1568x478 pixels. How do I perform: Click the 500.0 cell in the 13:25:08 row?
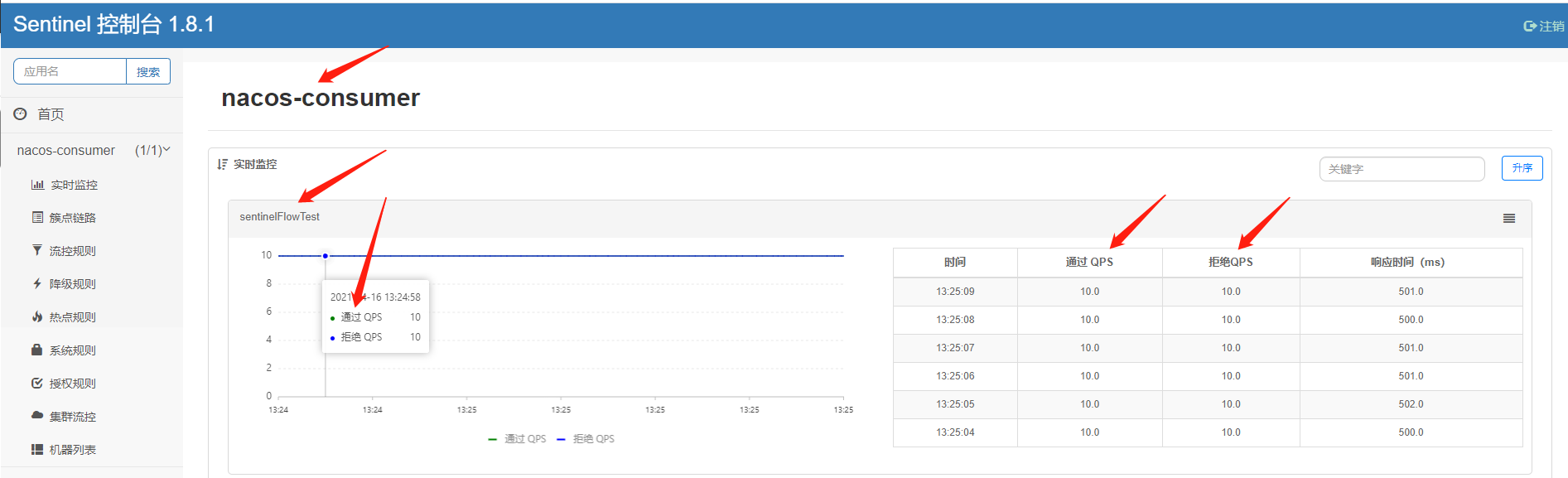pos(1411,320)
